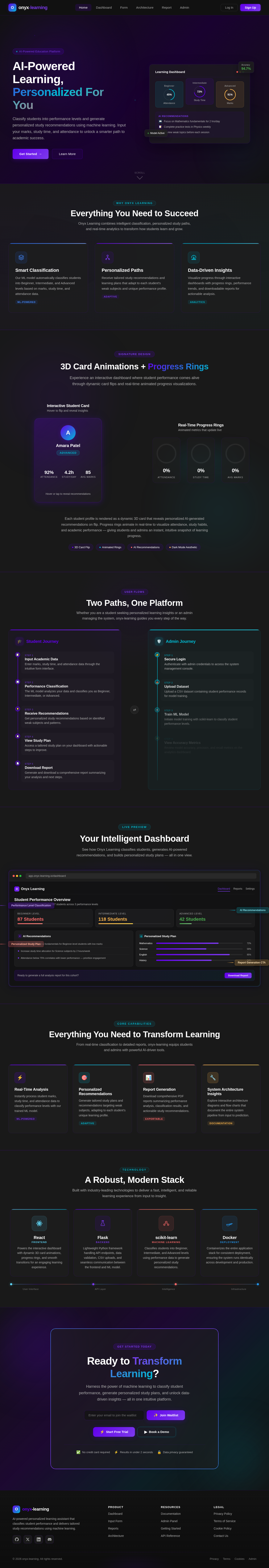Click the Personalized Paths card icon
The height and width of the screenshot is (1568, 269).
(108, 257)
